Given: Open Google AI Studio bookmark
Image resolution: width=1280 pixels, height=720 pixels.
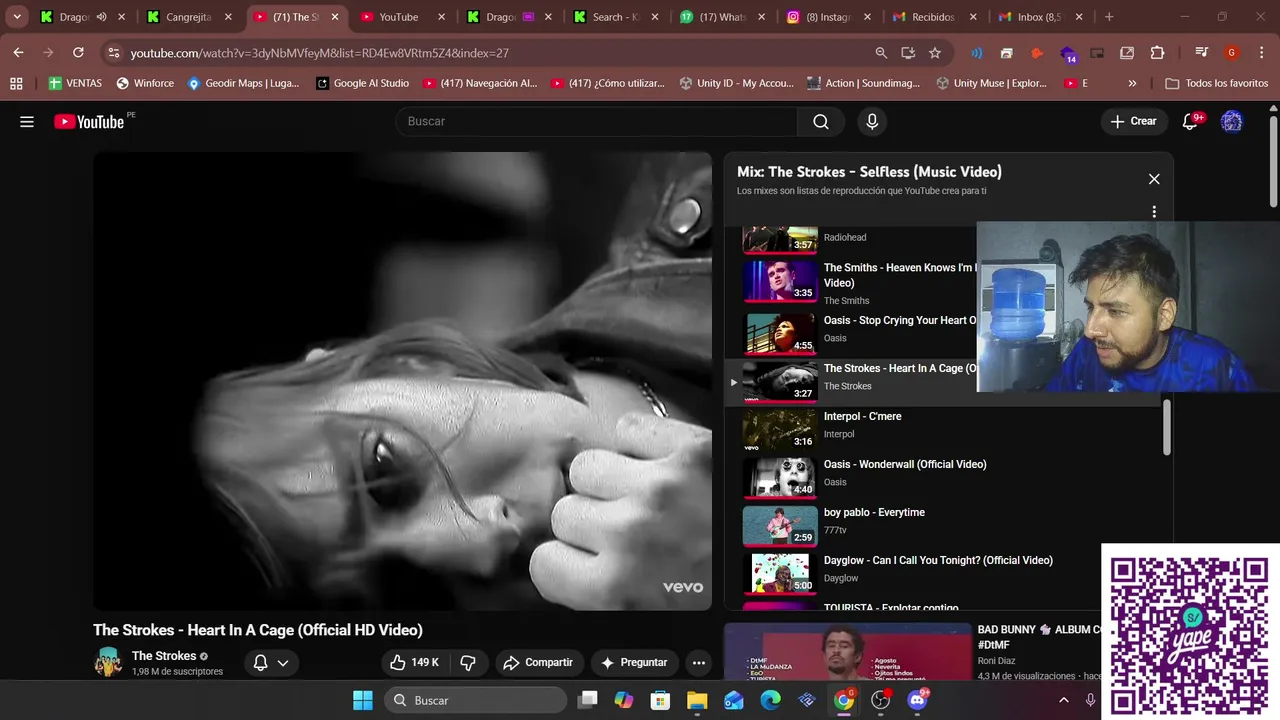Looking at the screenshot, I should point(362,83).
